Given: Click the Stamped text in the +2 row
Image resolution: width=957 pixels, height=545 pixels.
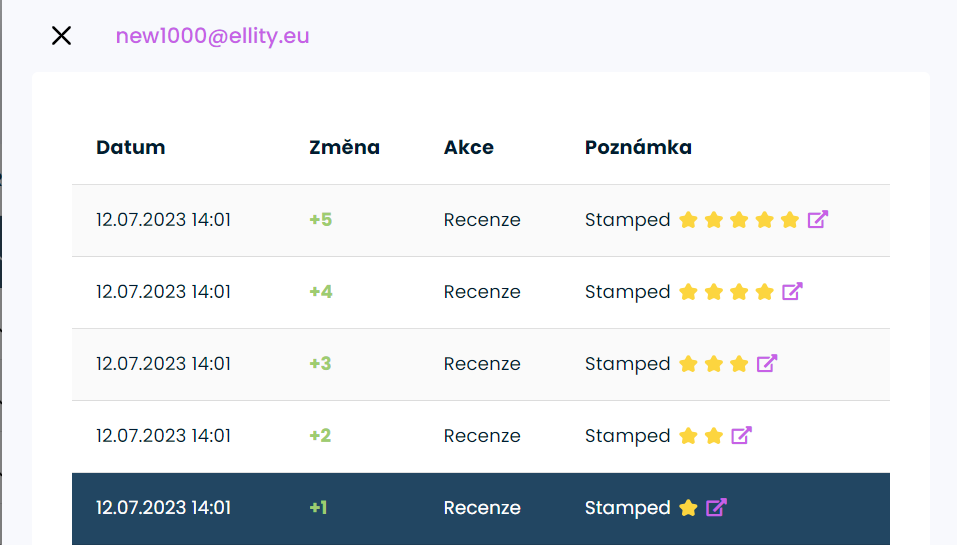Looking at the screenshot, I should [x=627, y=436].
